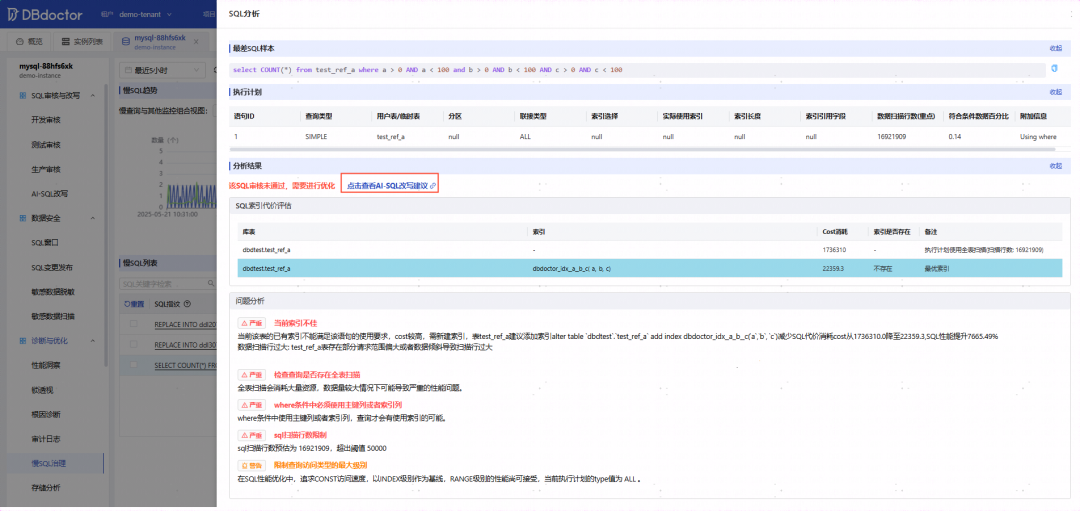Click 点击查看AI-SQL改写建议 link
The width and height of the screenshot is (1080, 511).
(390, 186)
